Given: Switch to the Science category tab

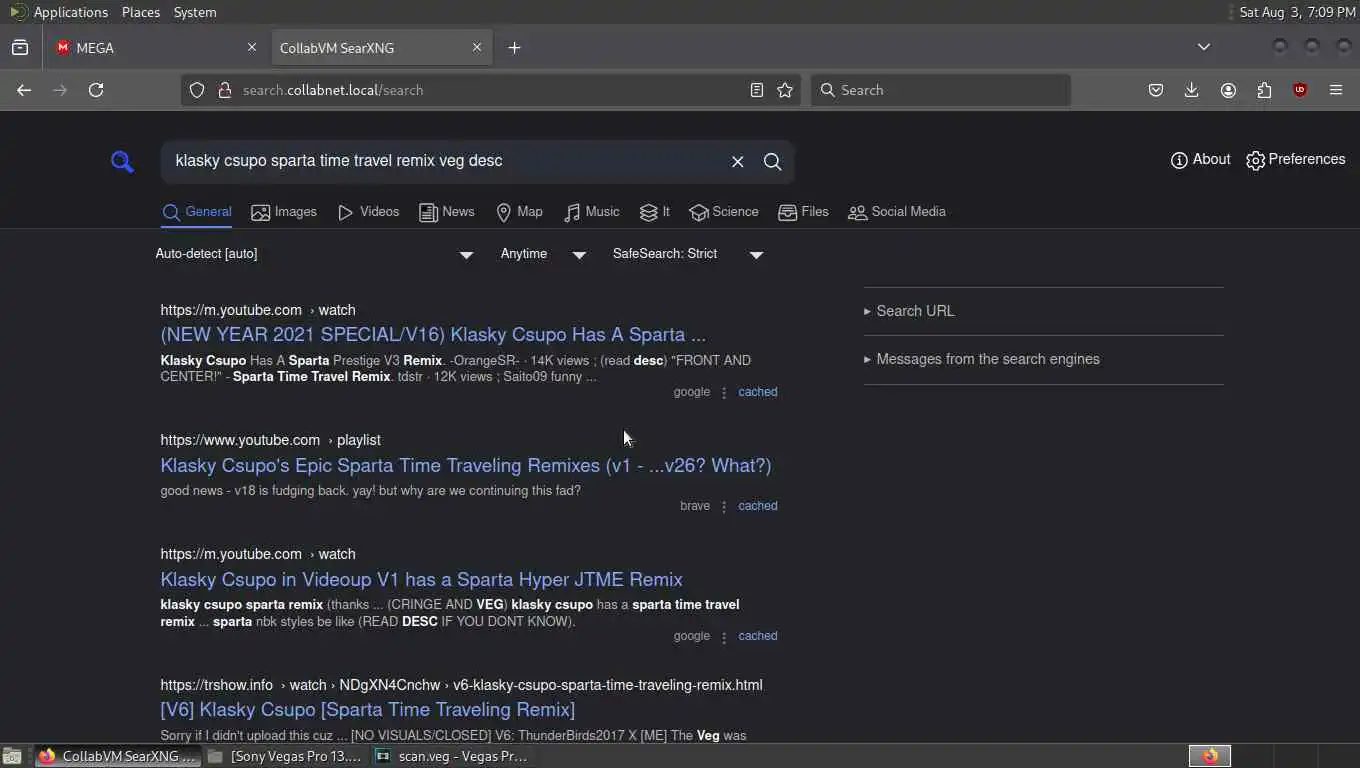Looking at the screenshot, I should point(724,212).
